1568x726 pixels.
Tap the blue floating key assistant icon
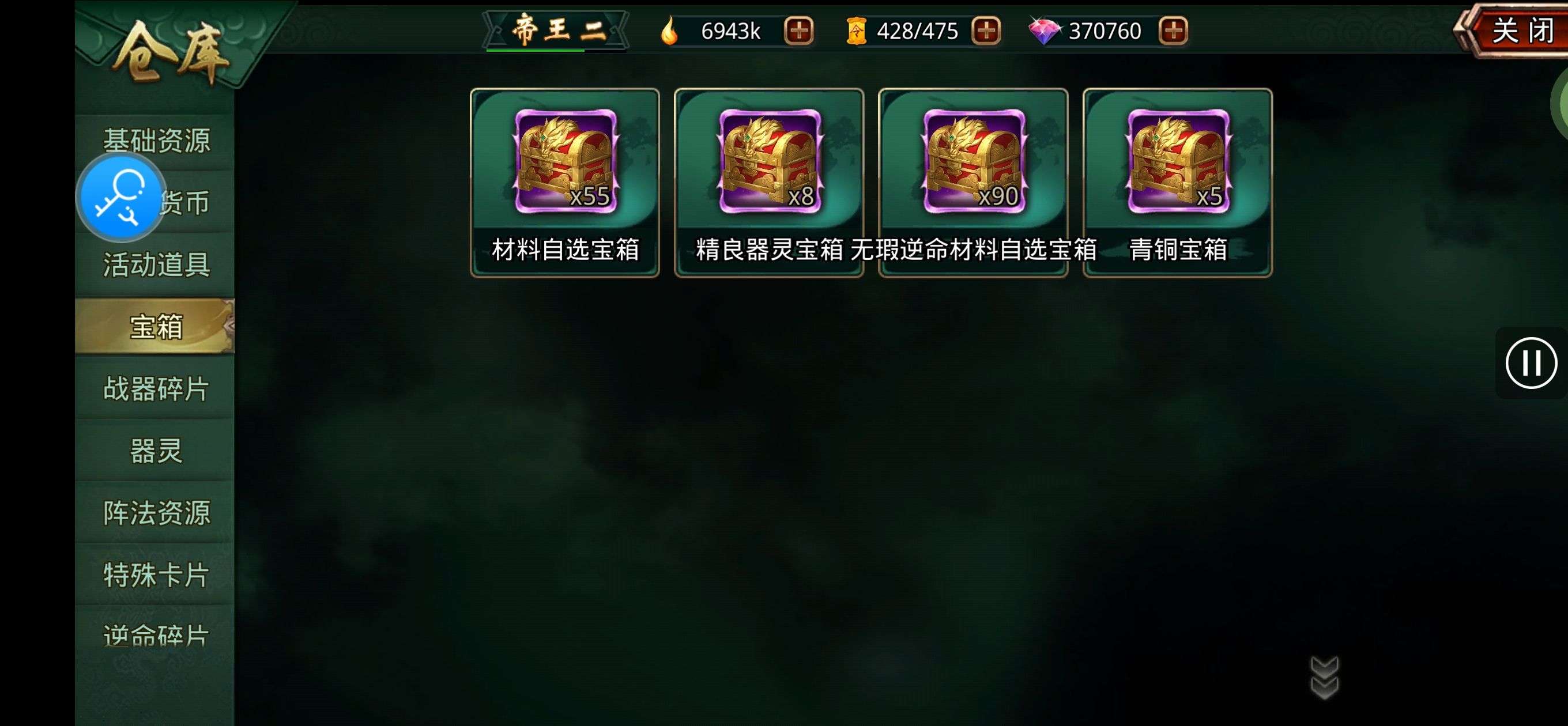121,196
